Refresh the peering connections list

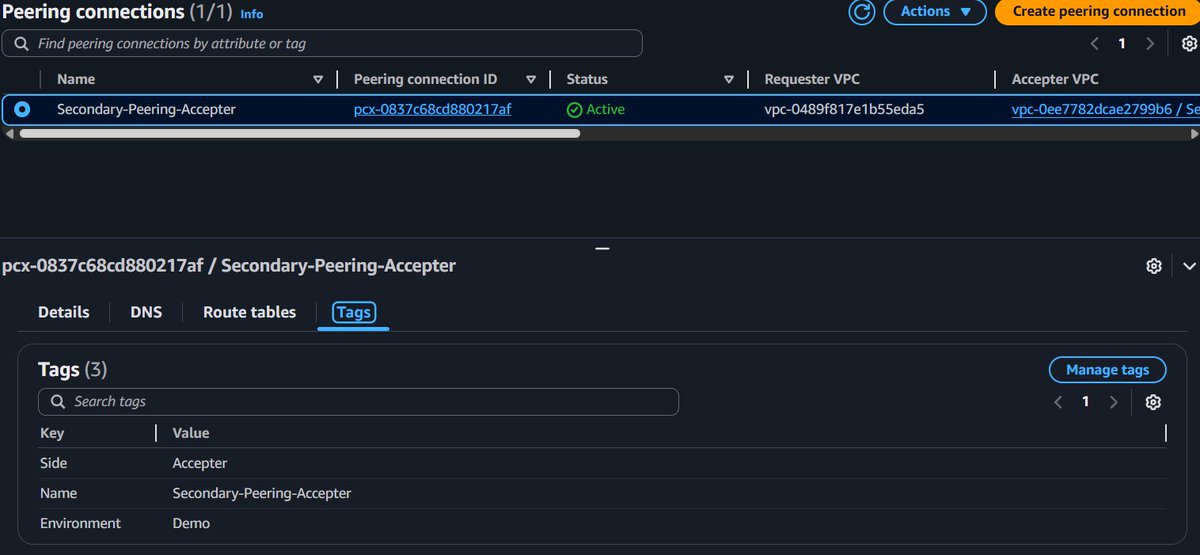pos(861,12)
